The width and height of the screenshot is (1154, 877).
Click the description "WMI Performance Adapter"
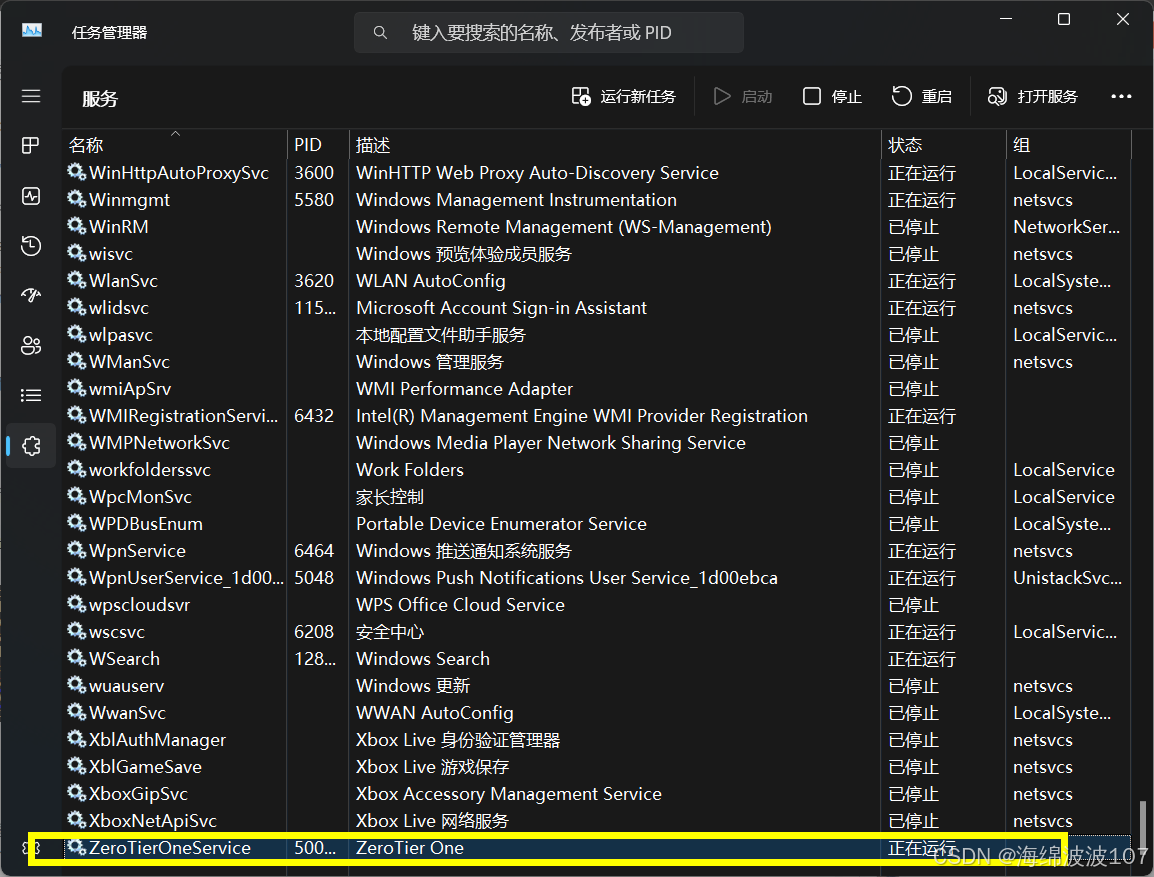click(x=464, y=388)
